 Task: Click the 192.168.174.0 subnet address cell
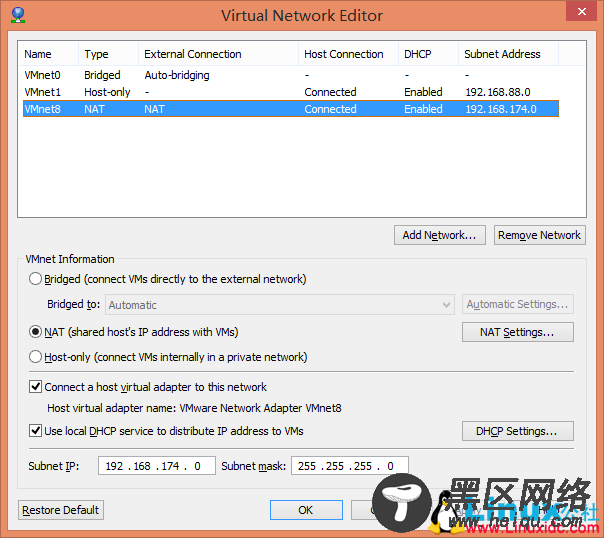pyautogui.click(x=501, y=109)
